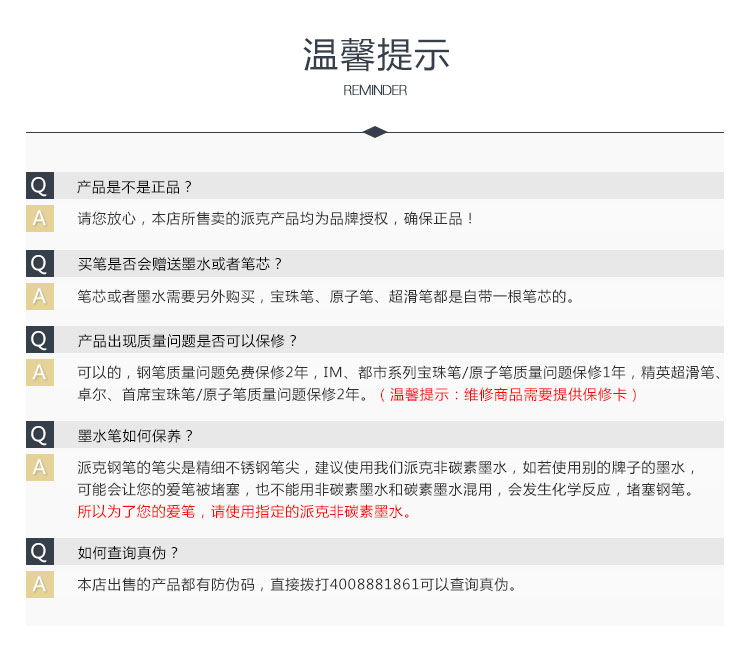
Task: Select the A badge beside '本店出售的产品都有防伪码'
Action: click(x=39, y=584)
